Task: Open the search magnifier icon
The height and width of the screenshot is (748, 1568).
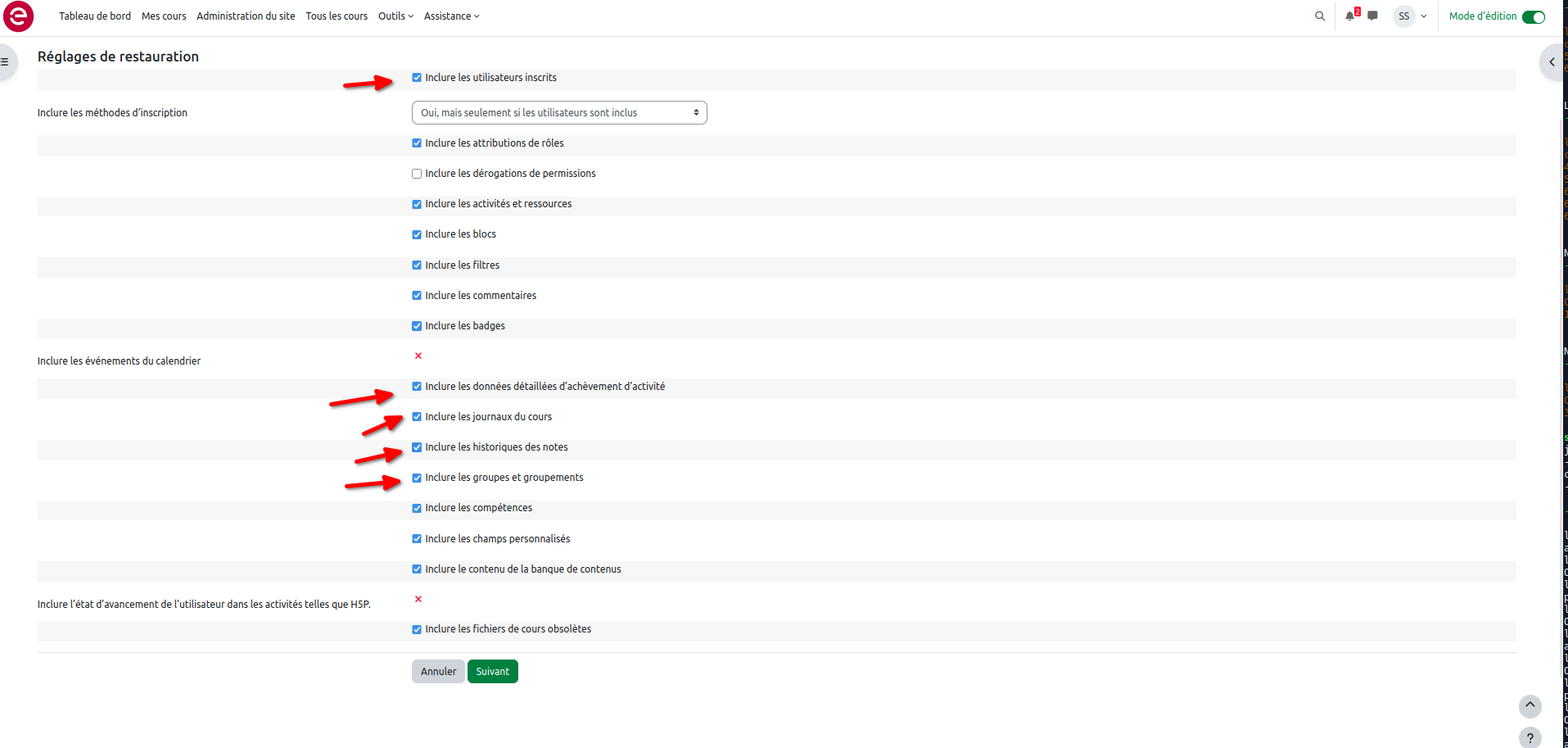Action: (1319, 16)
